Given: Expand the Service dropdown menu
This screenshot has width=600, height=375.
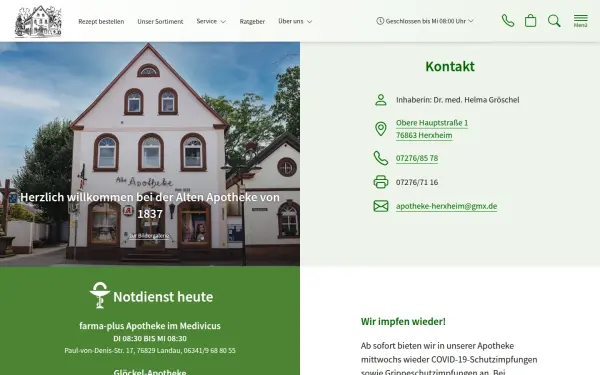Looking at the screenshot, I should tap(211, 21).
